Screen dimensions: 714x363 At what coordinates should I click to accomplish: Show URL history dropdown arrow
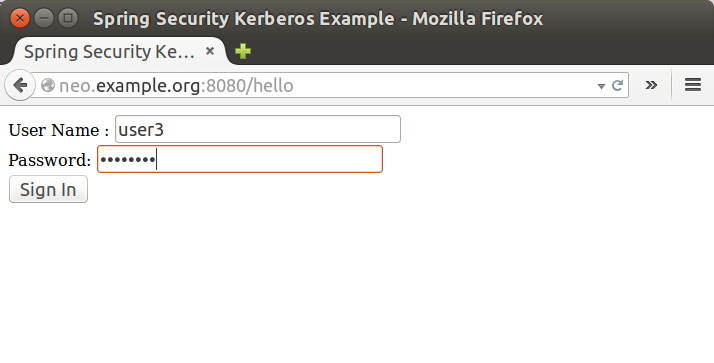601,86
